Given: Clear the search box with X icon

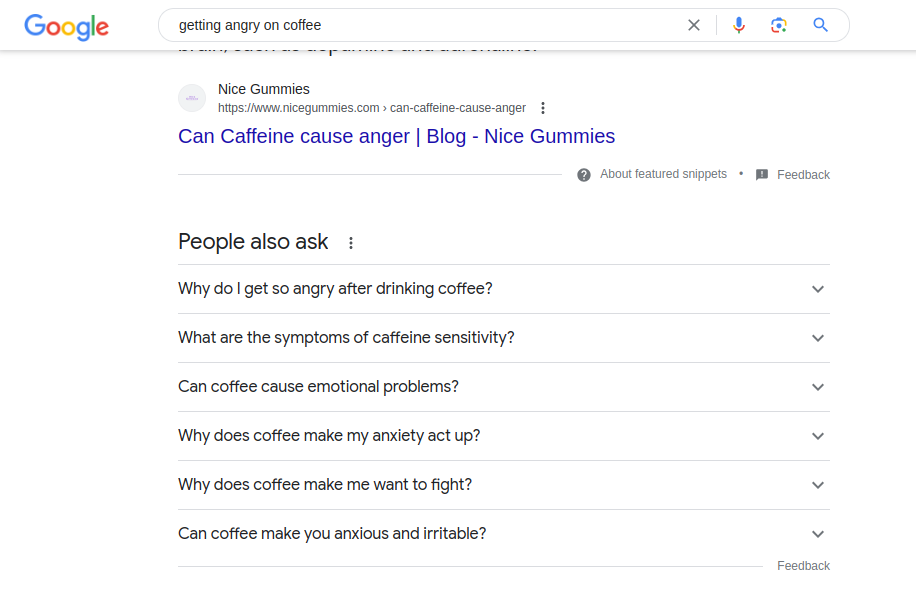Looking at the screenshot, I should pyautogui.click(x=694, y=25).
